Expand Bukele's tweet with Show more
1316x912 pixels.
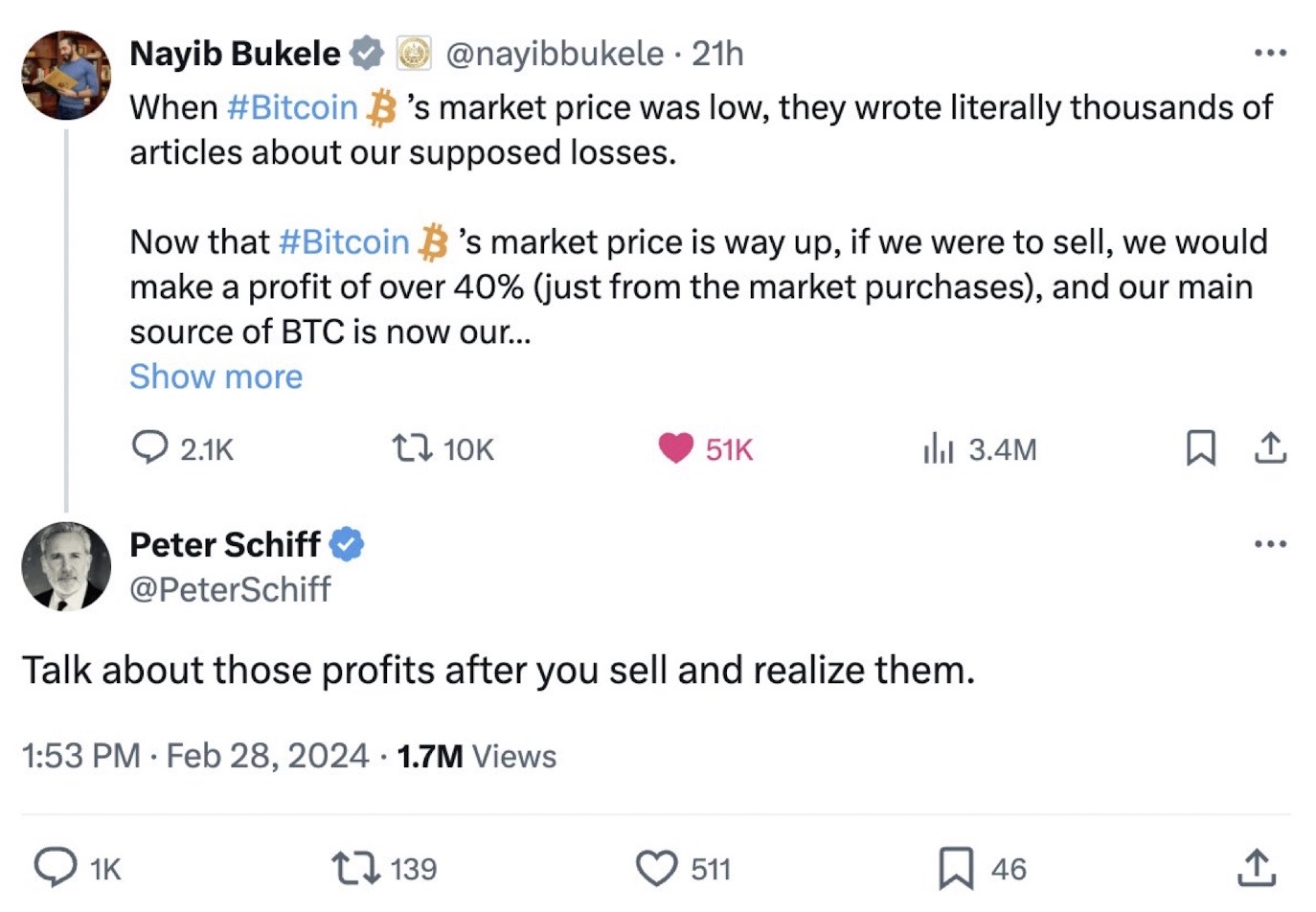tap(216, 376)
